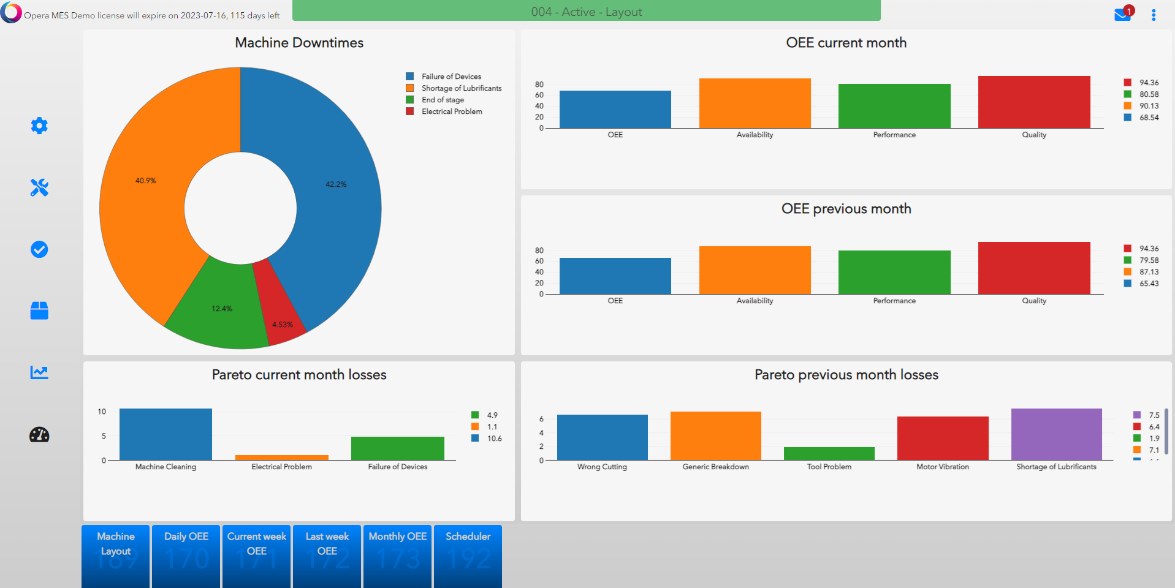Toggle Failure of Devices legend entry
1175x588 pixels.
(x=450, y=77)
